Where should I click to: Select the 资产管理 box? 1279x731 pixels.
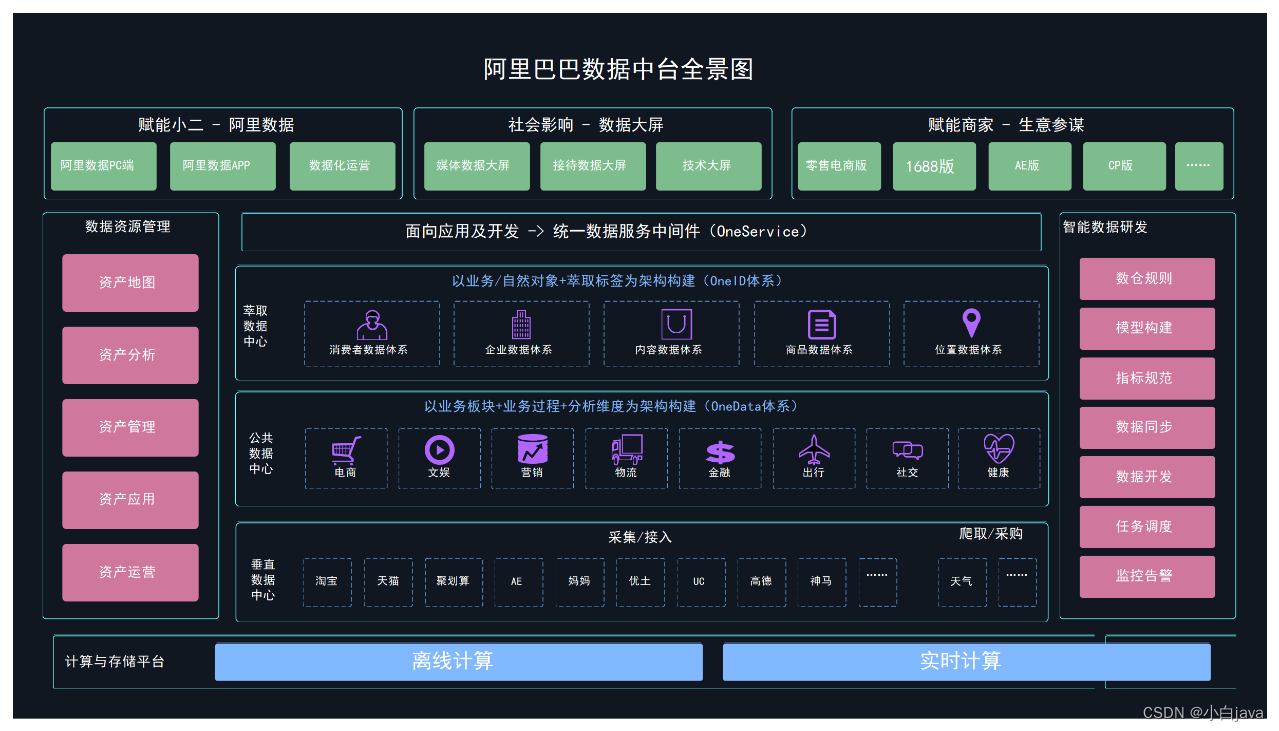[130, 428]
